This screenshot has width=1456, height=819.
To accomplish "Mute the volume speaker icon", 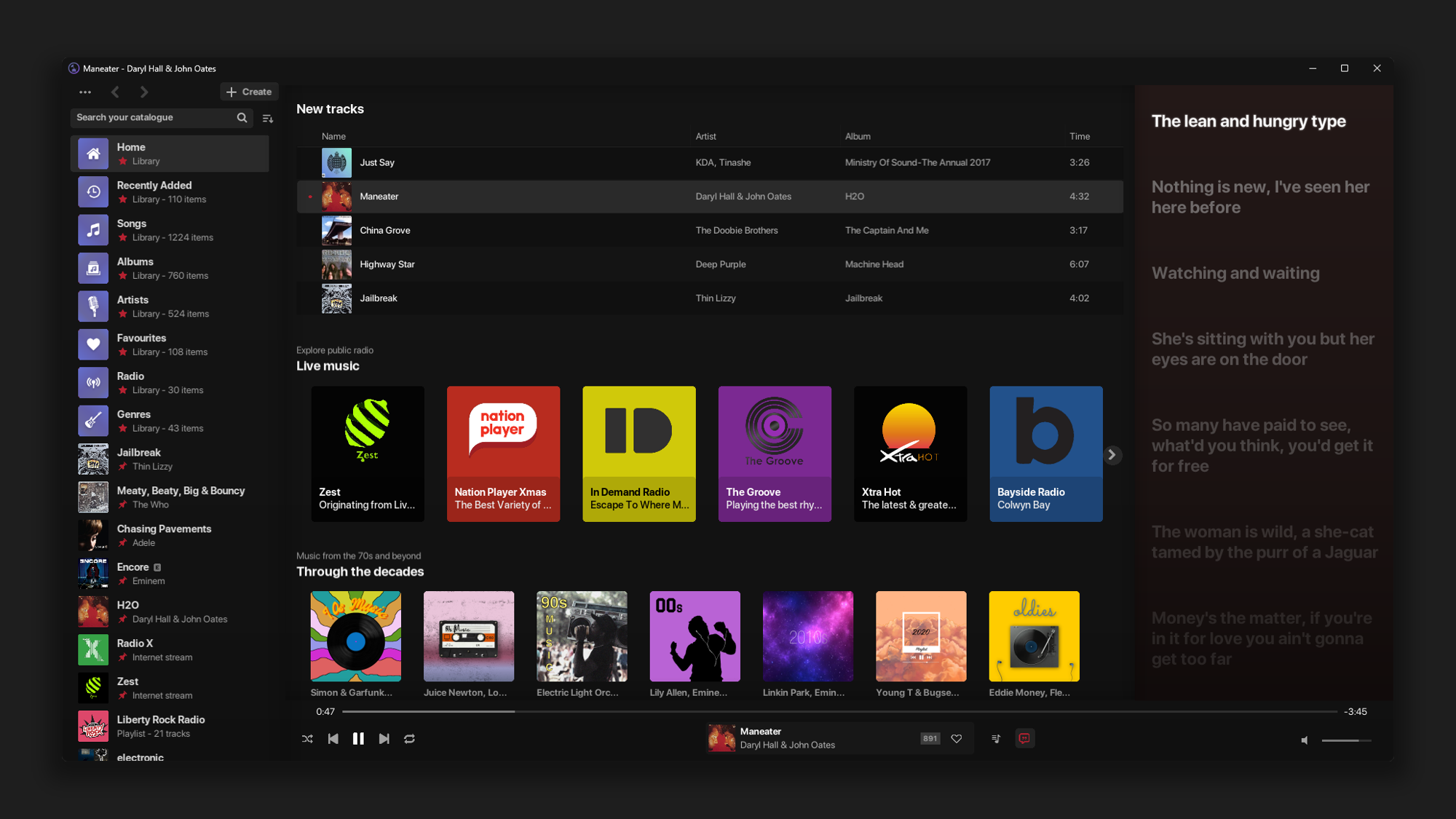I will click(x=1305, y=740).
